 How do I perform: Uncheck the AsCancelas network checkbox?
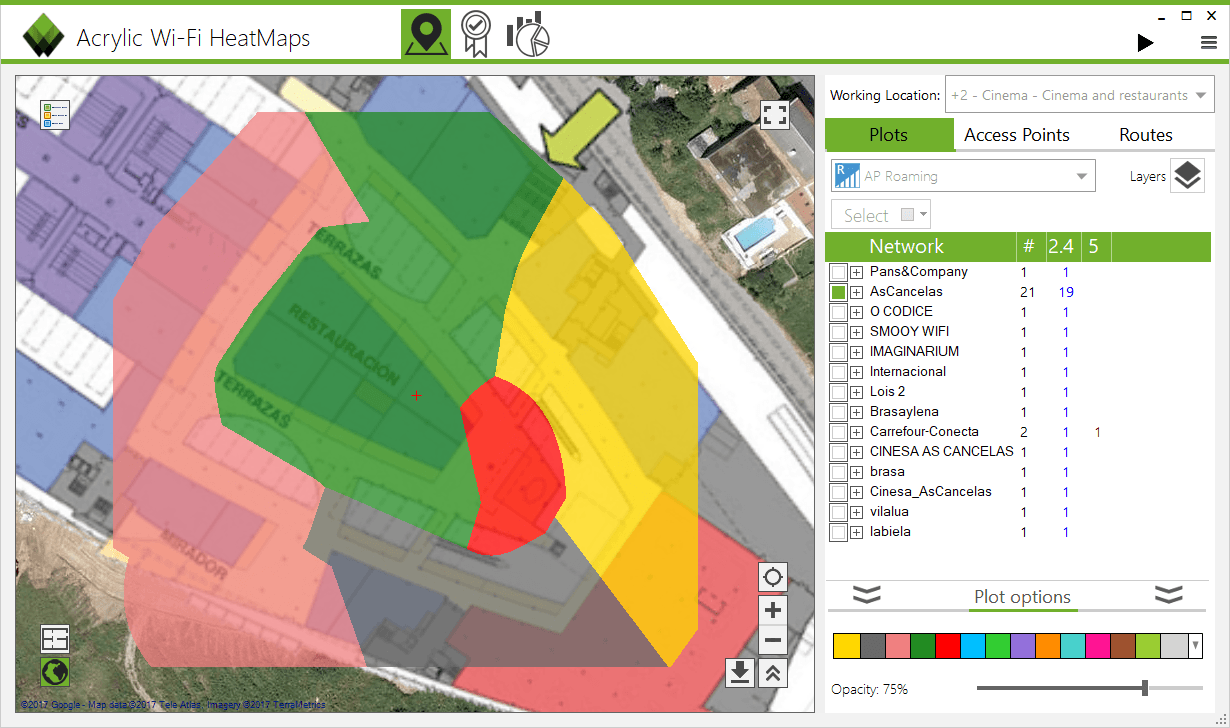[x=839, y=292]
